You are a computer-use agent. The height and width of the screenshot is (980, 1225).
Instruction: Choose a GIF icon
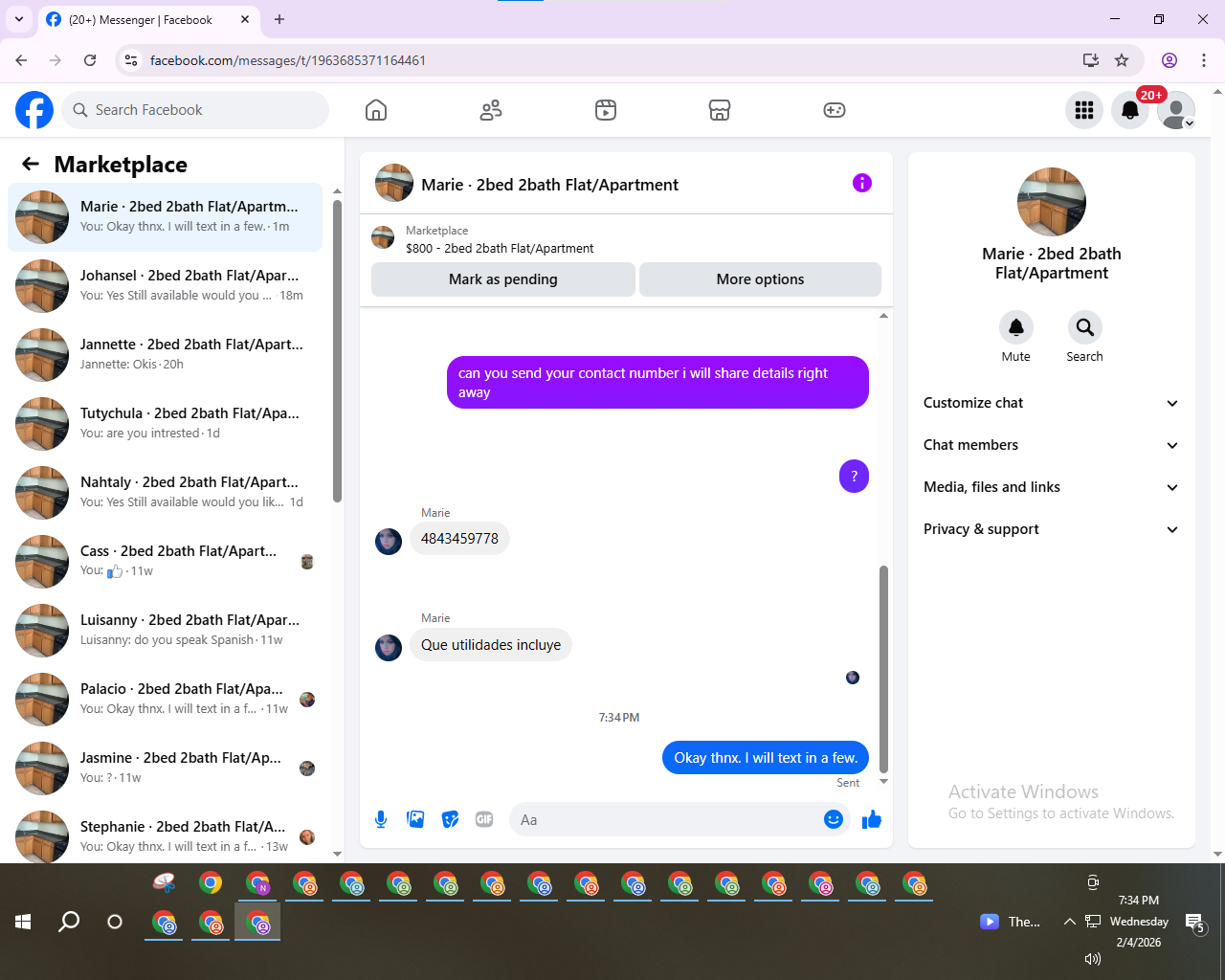click(x=484, y=819)
